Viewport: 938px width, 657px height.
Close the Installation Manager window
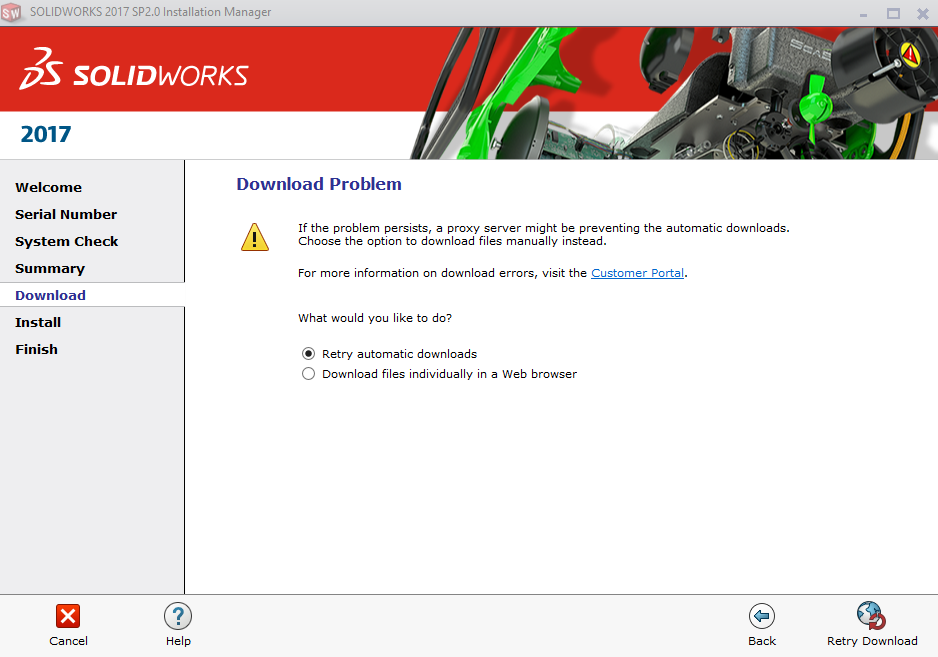[x=921, y=13]
